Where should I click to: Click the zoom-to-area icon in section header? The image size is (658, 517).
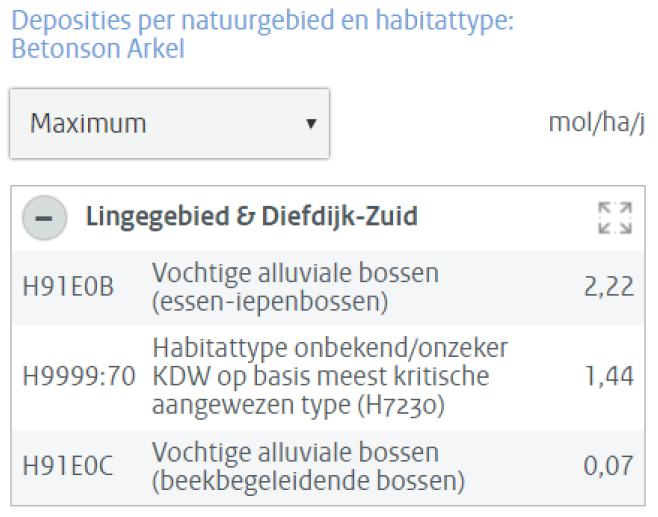pyautogui.click(x=614, y=217)
